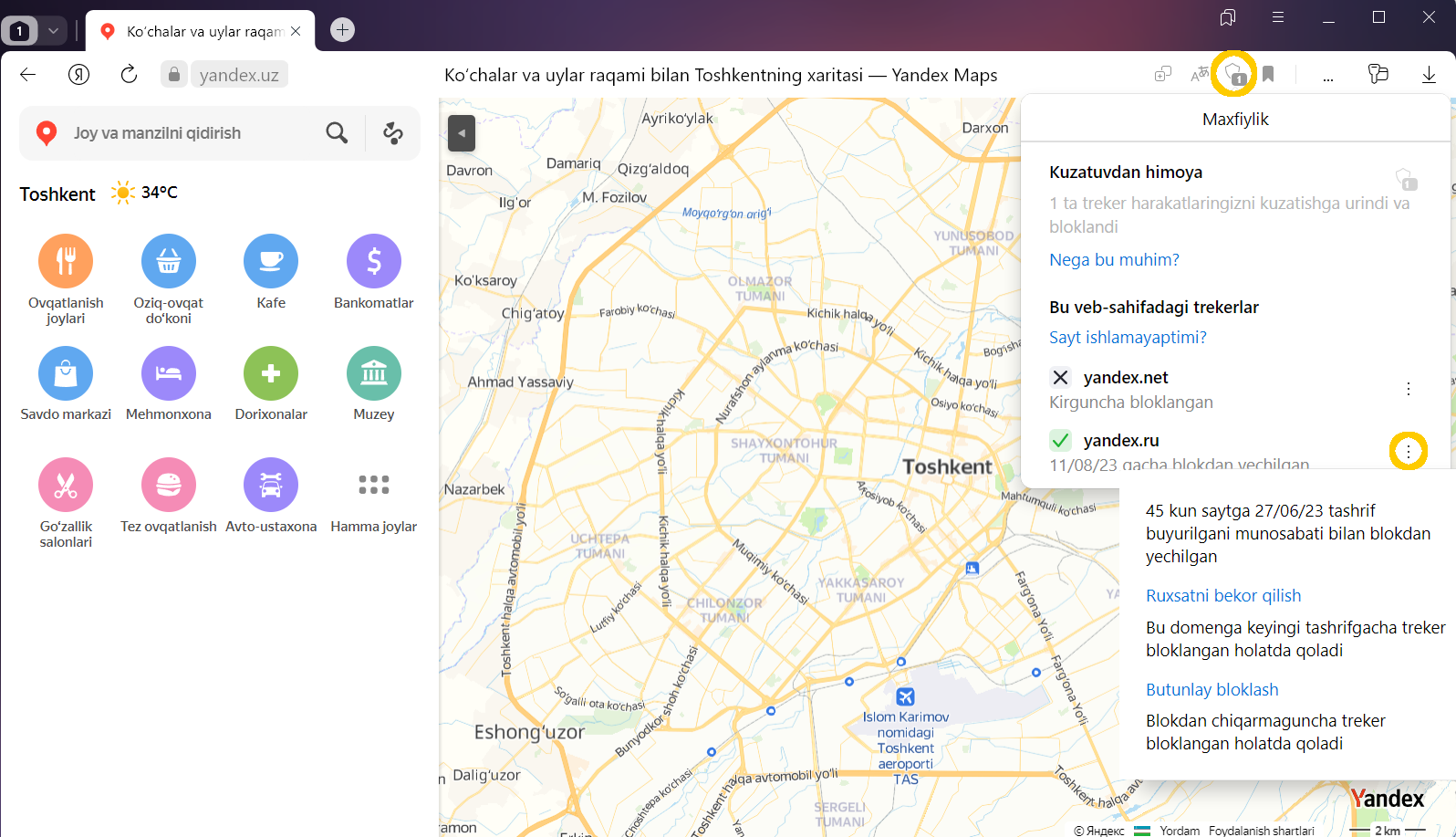
Task: Select the Dorixonalar pharmacy icon
Action: tap(271, 373)
